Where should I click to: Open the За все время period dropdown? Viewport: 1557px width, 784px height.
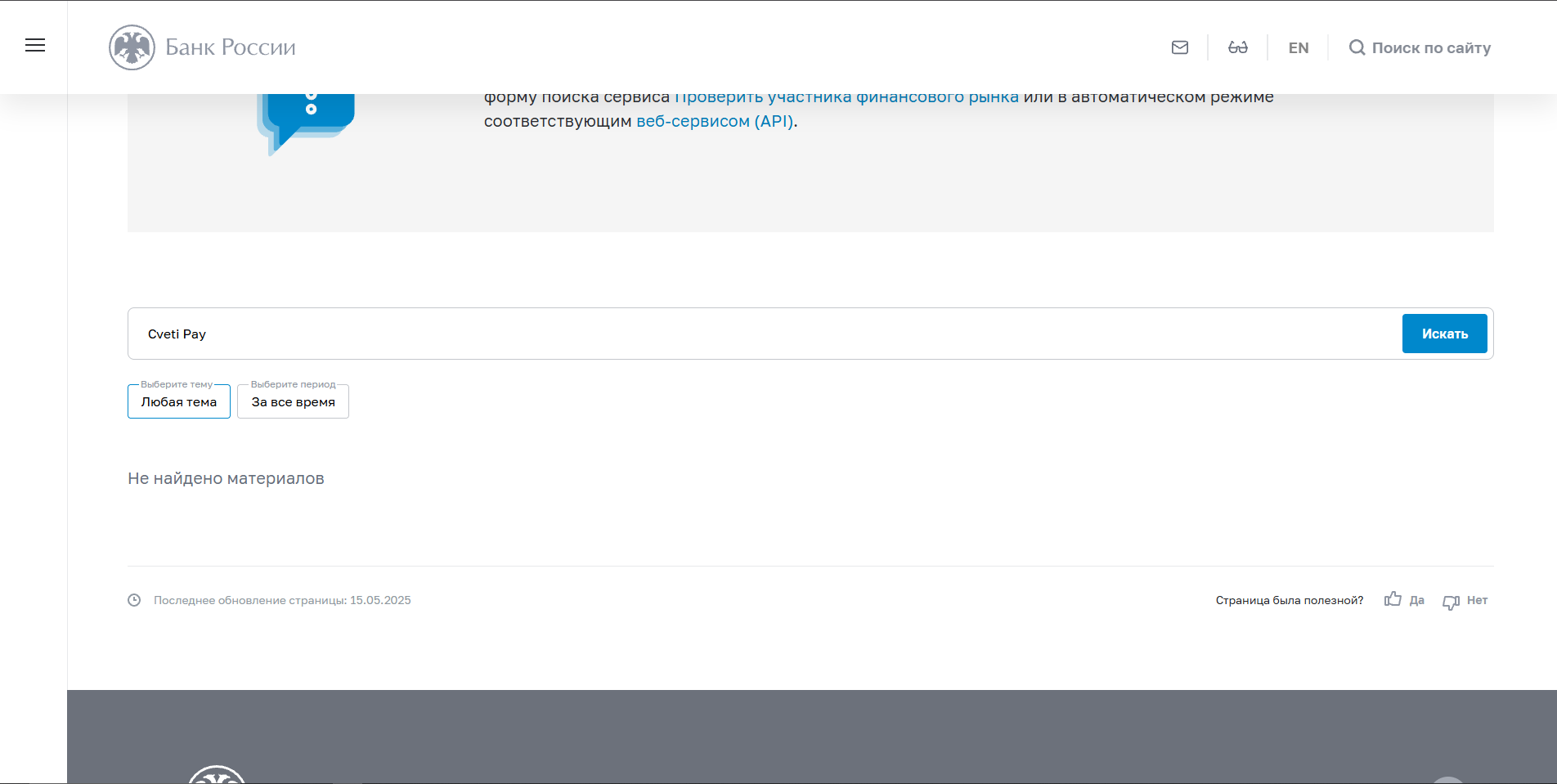click(x=293, y=401)
